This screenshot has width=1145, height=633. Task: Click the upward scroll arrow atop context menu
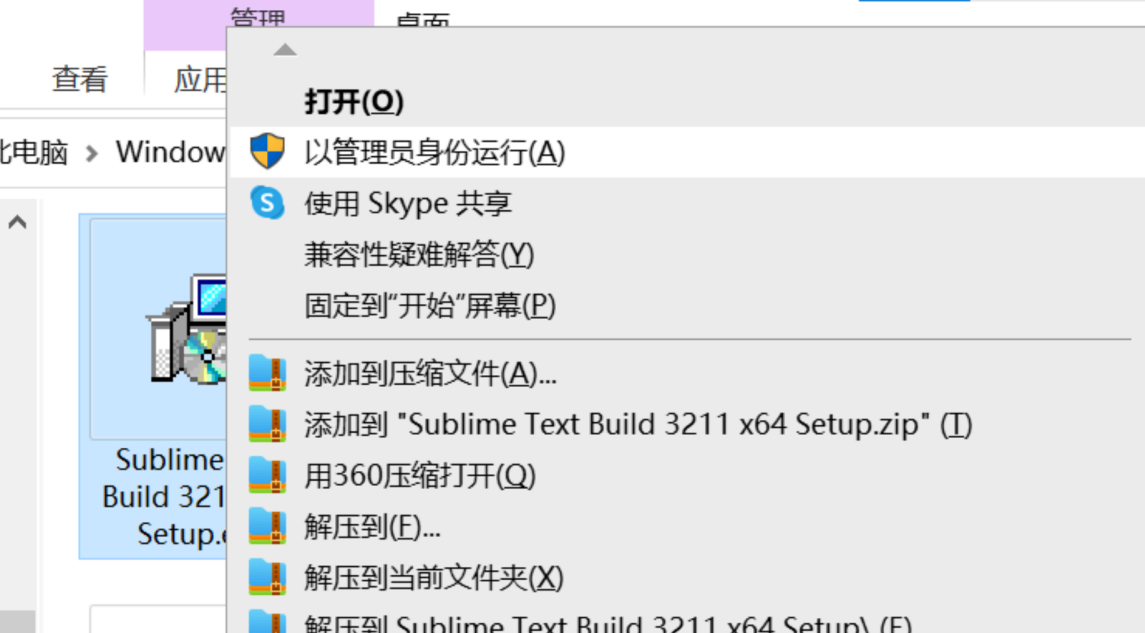point(285,49)
